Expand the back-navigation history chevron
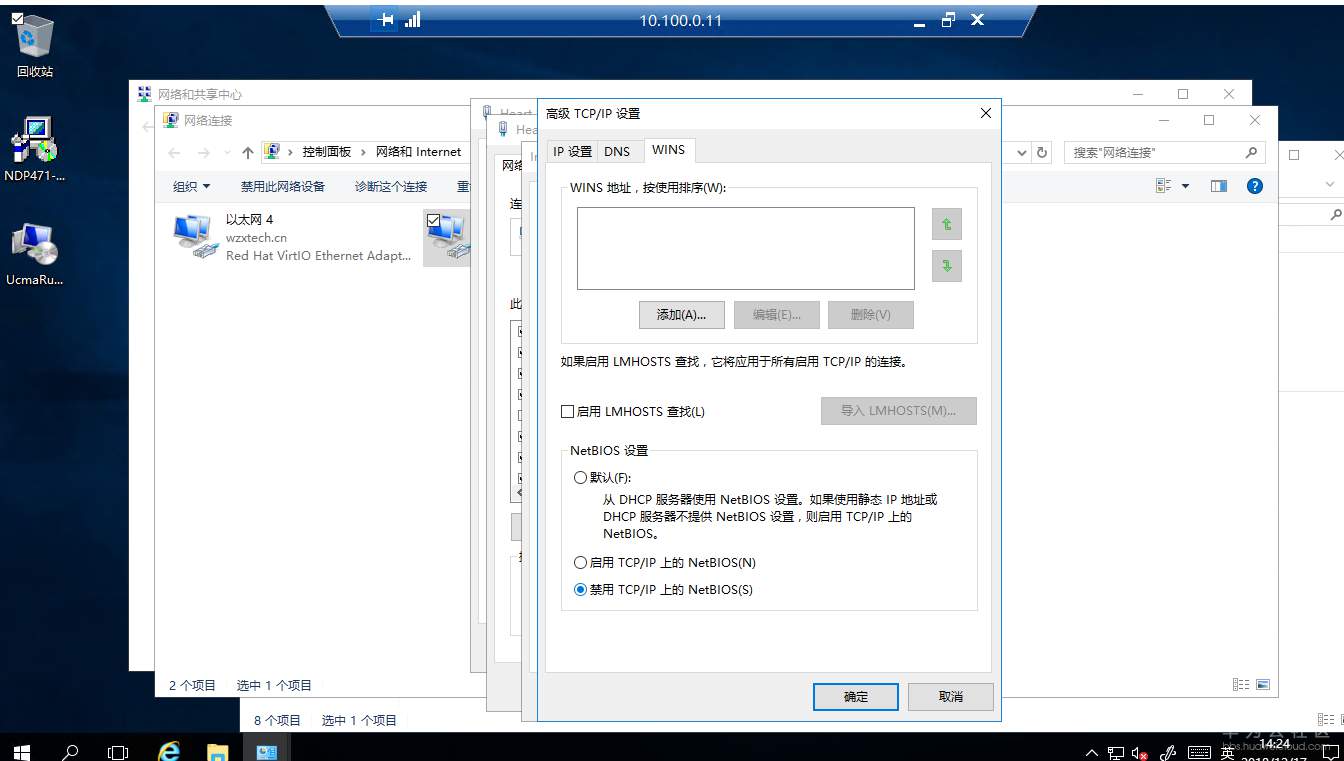This screenshot has width=1344, height=761. (x=227, y=152)
